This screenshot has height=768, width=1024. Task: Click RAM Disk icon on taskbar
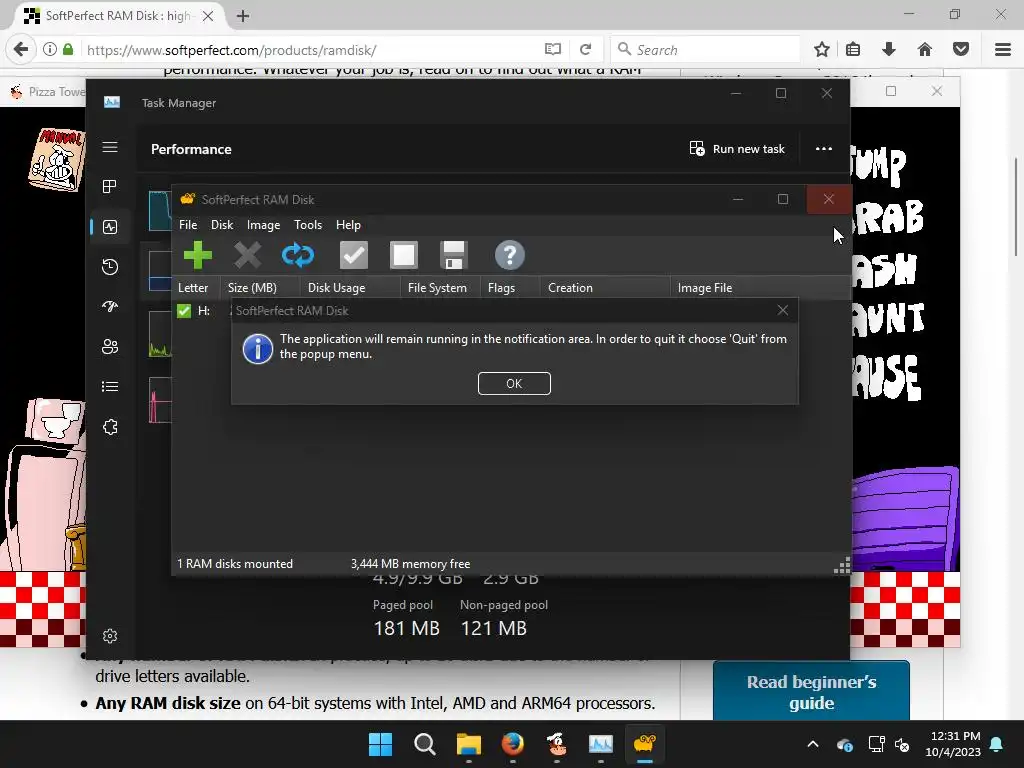645,744
